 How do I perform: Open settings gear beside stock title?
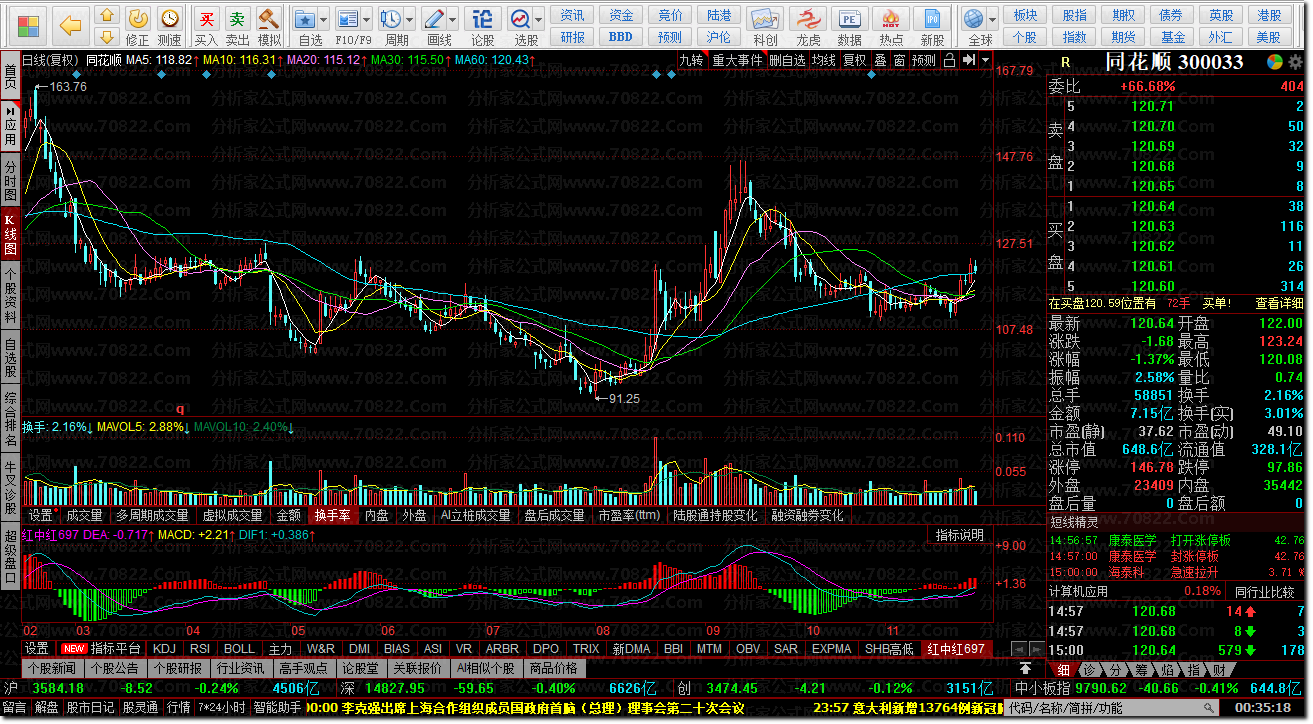[1294, 61]
